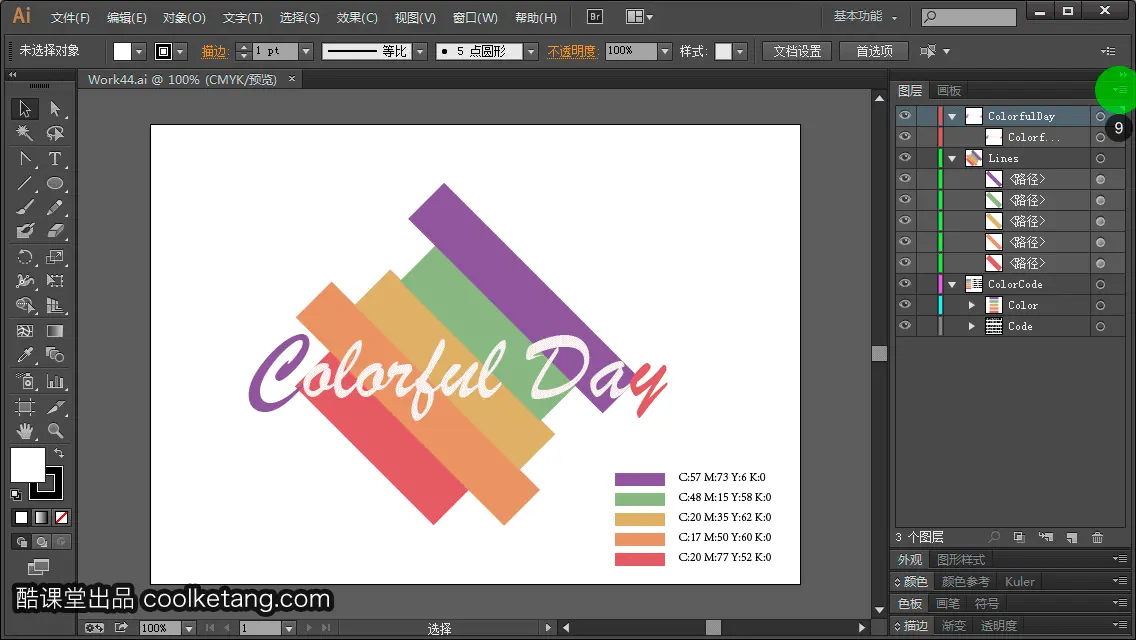1136x640 pixels.
Task: Select the Type tool
Action: coord(55,159)
